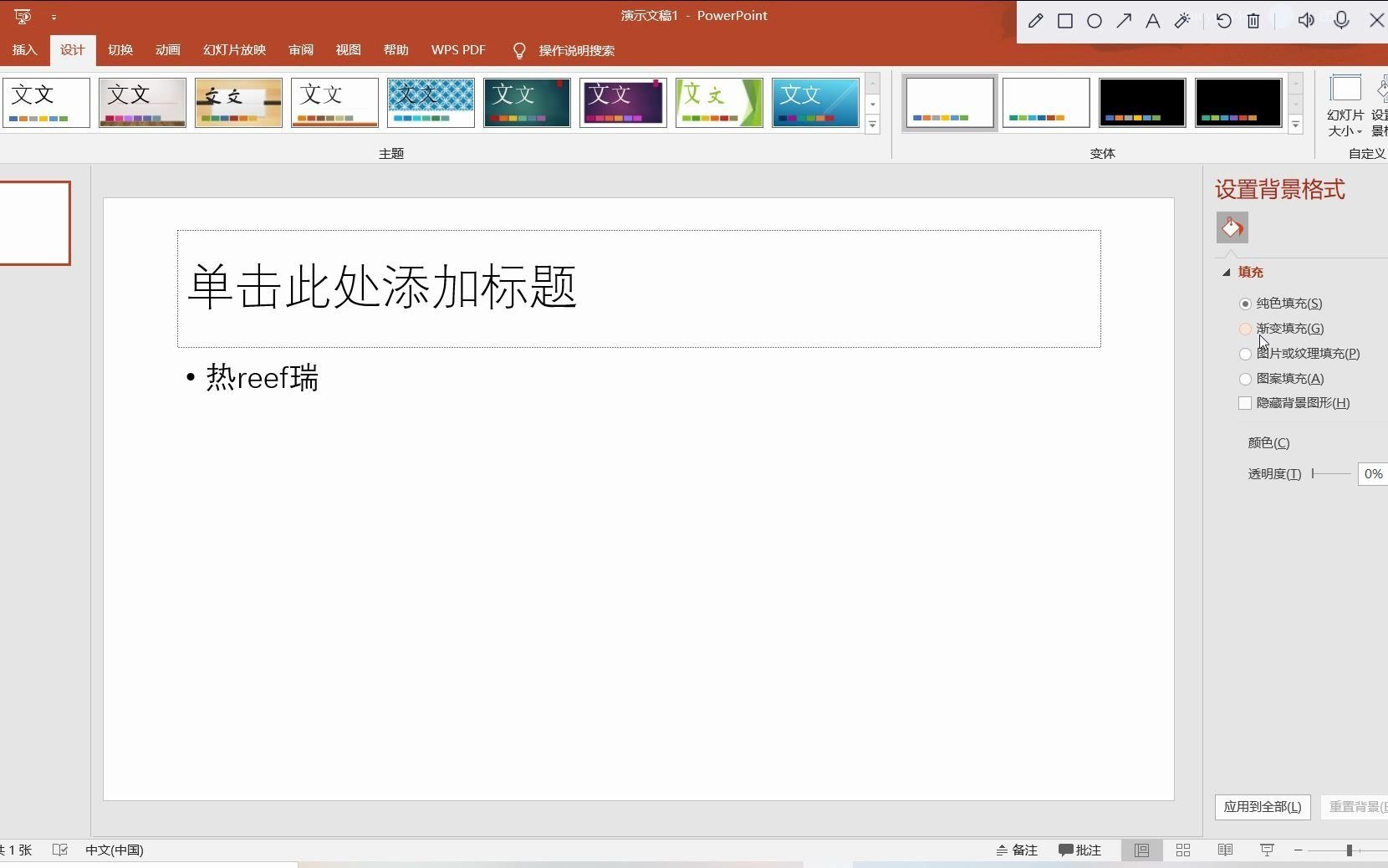Select the rectangle annotation tool

pos(1065,21)
